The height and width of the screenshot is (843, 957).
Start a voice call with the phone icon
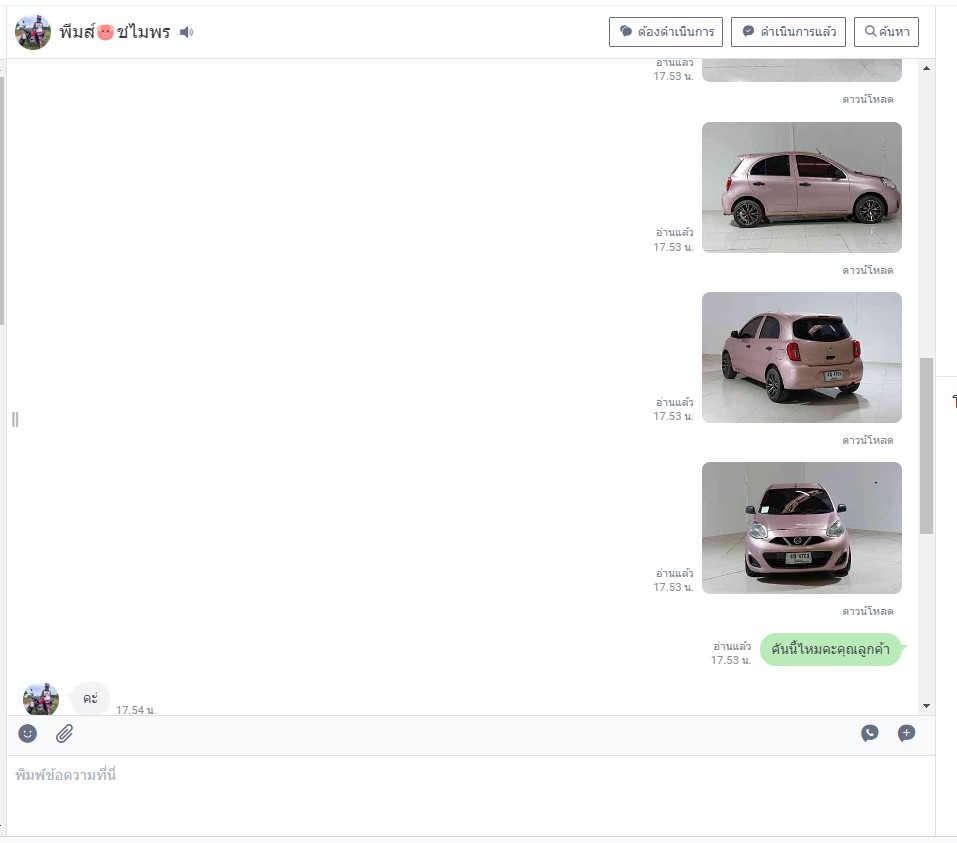(x=870, y=733)
